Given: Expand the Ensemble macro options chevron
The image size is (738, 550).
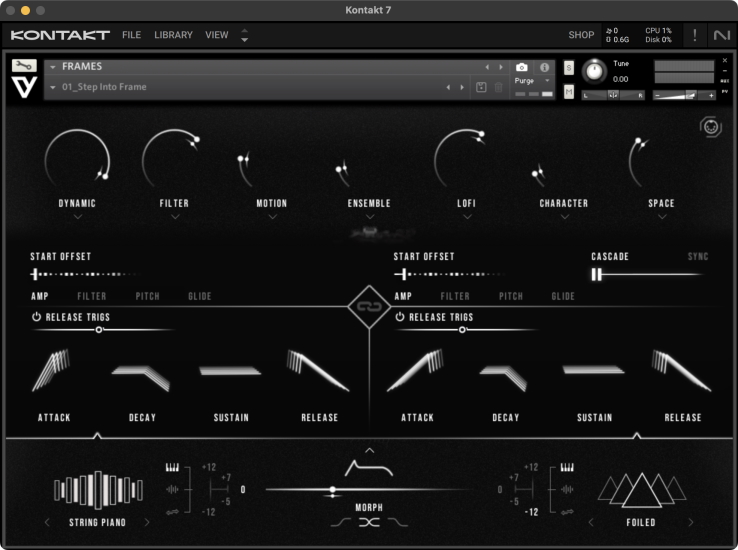Looking at the screenshot, I should coord(370,217).
